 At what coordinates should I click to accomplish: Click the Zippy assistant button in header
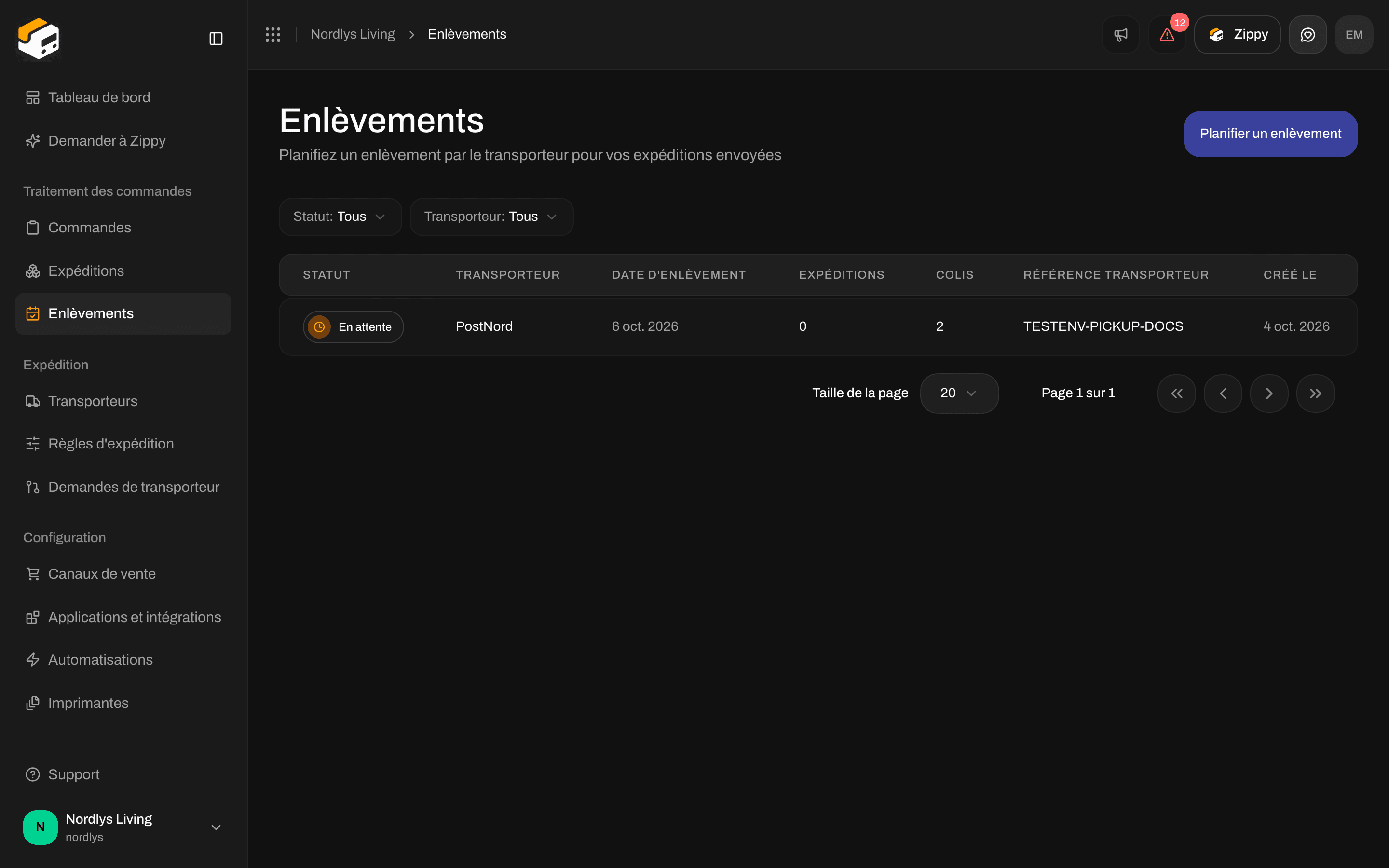(x=1237, y=34)
